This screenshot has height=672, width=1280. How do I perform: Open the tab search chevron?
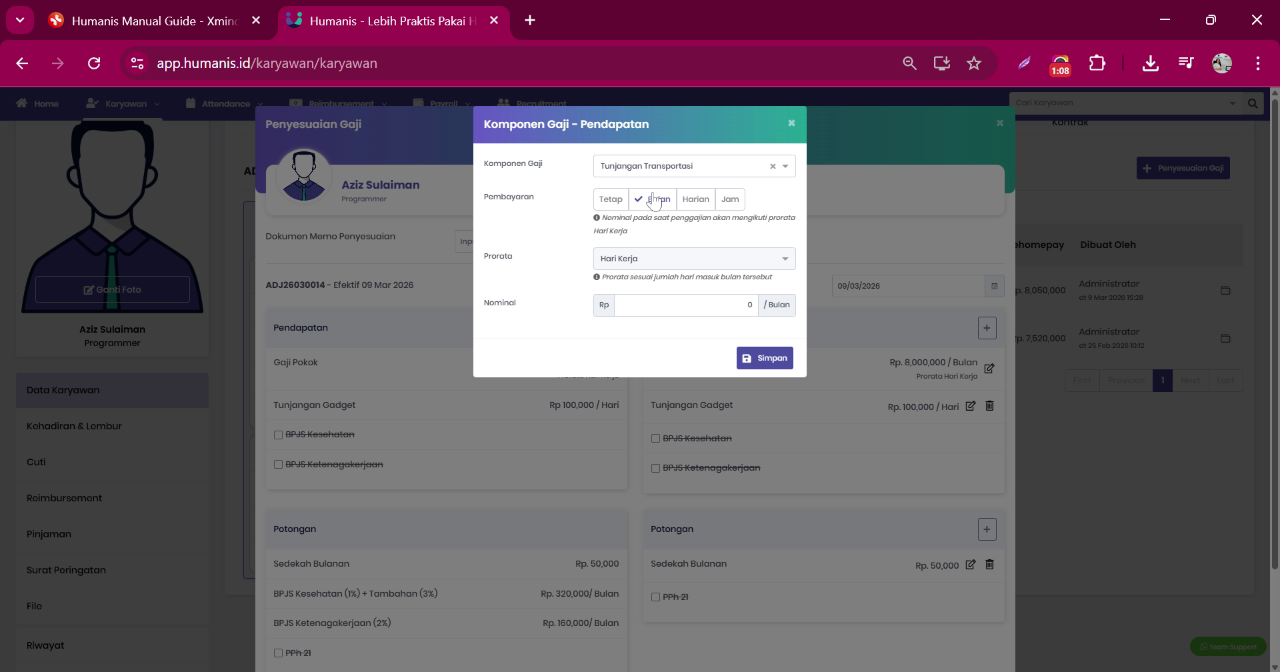pos(19,20)
